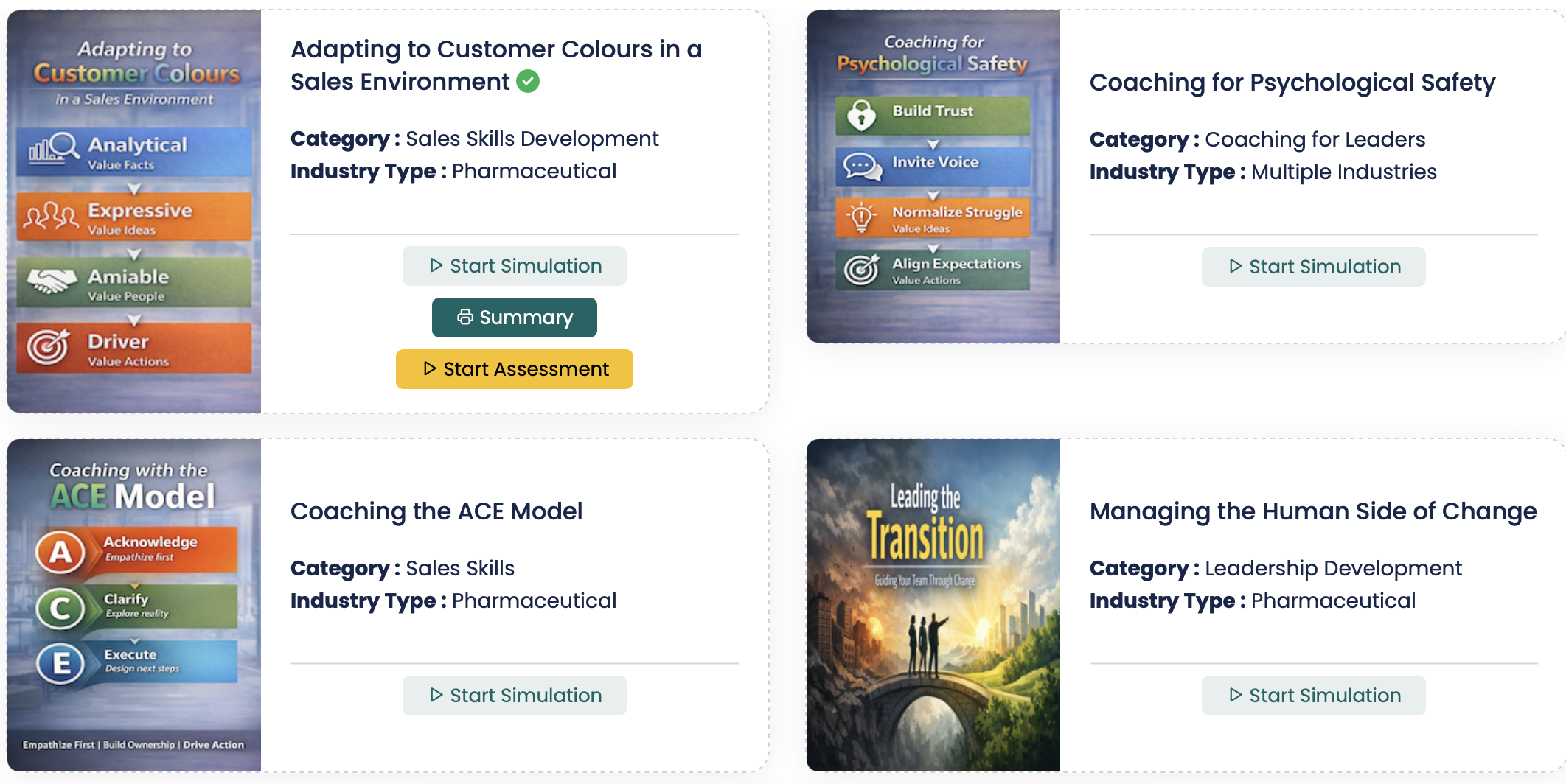This screenshot has width=1566, height=784.
Task: Click the printer icon on Summary
Action: point(465,317)
